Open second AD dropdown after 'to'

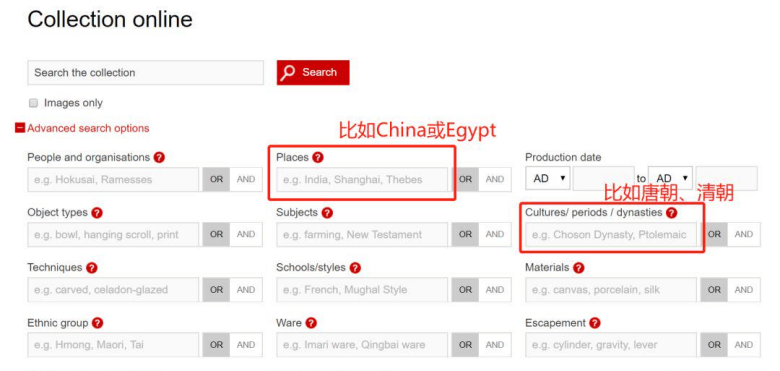(x=671, y=179)
